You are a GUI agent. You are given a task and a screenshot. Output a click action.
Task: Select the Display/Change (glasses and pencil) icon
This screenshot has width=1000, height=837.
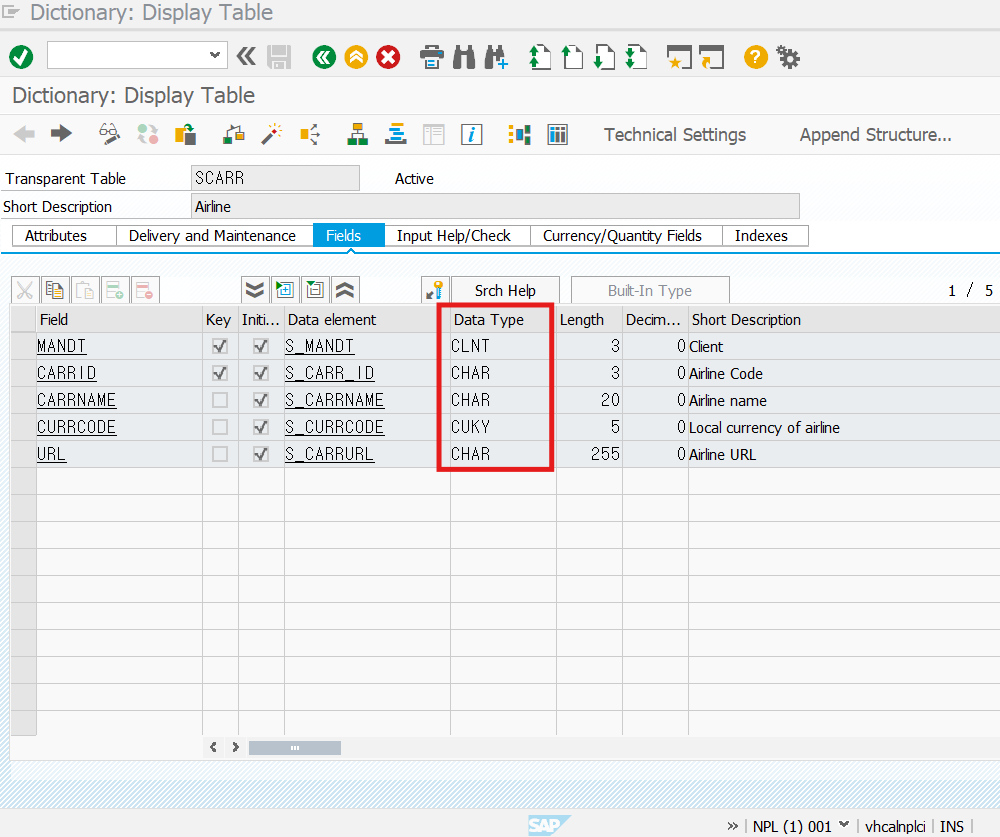point(109,134)
